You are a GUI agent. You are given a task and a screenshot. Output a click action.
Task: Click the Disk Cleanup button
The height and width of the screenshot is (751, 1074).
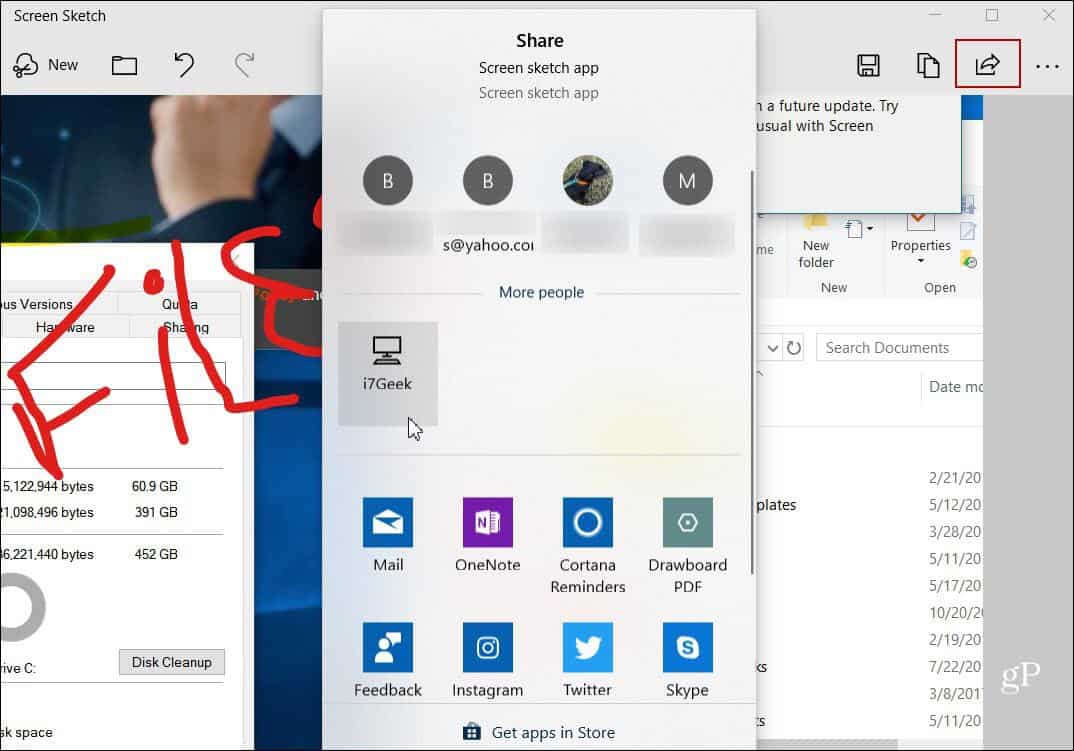(172, 663)
